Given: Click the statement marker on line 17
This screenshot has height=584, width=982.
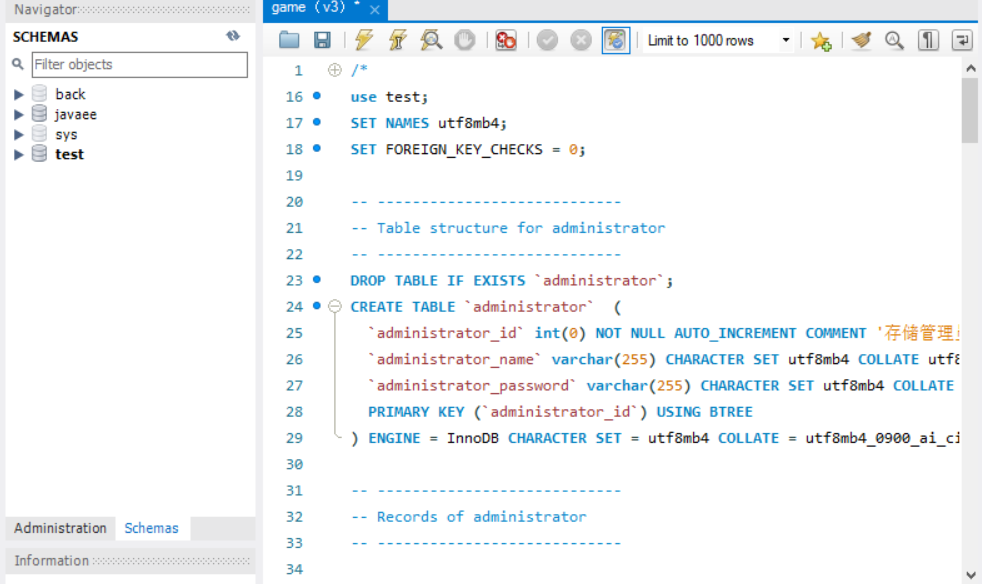Looking at the screenshot, I should tap(317, 122).
